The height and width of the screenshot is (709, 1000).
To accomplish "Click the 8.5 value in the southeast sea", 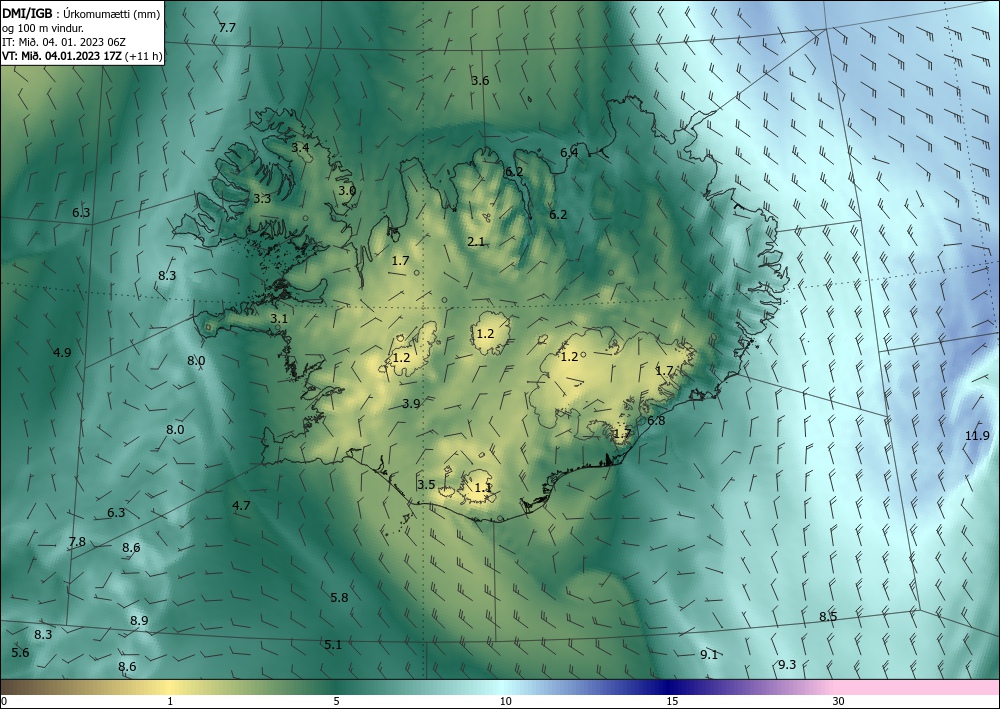I will (828, 617).
